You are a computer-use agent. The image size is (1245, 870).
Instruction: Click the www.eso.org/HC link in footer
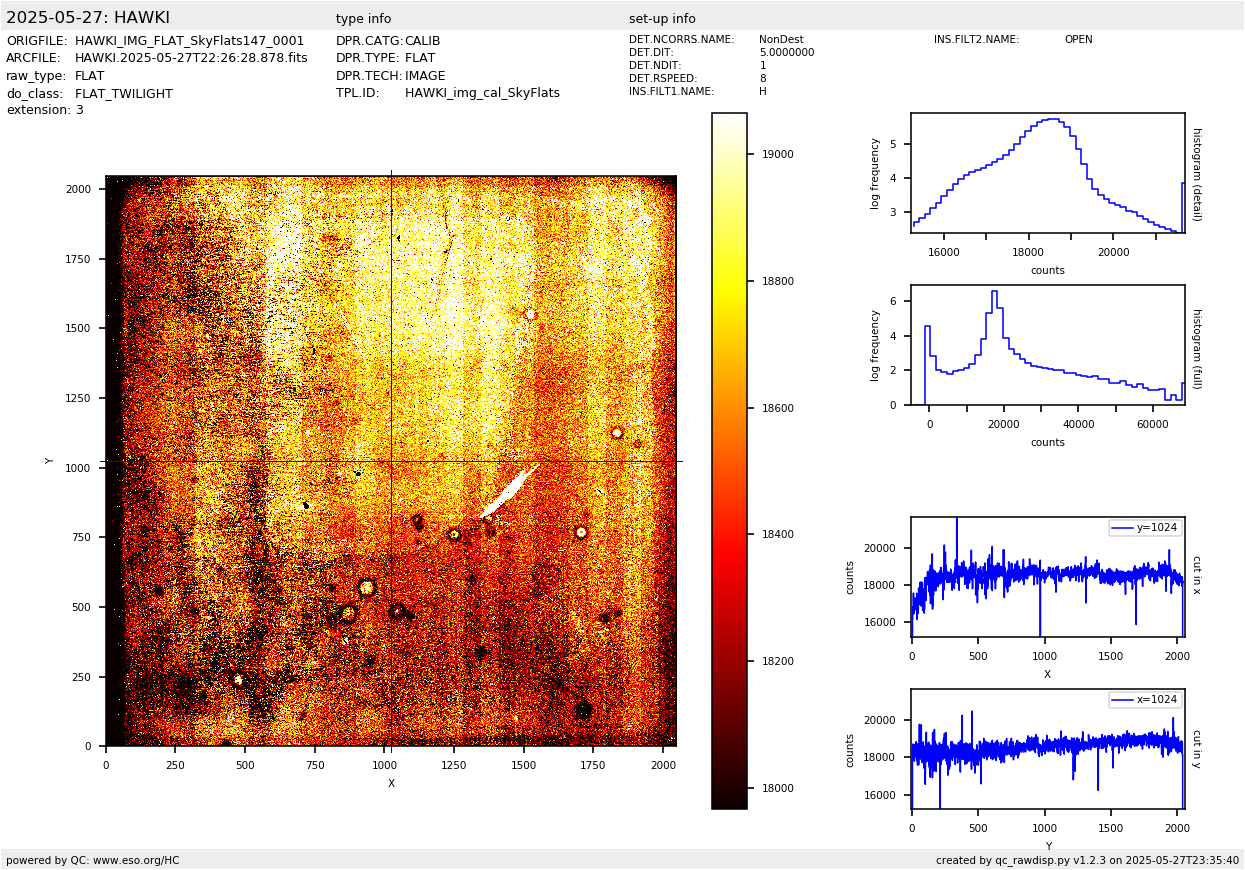[x=136, y=860]
